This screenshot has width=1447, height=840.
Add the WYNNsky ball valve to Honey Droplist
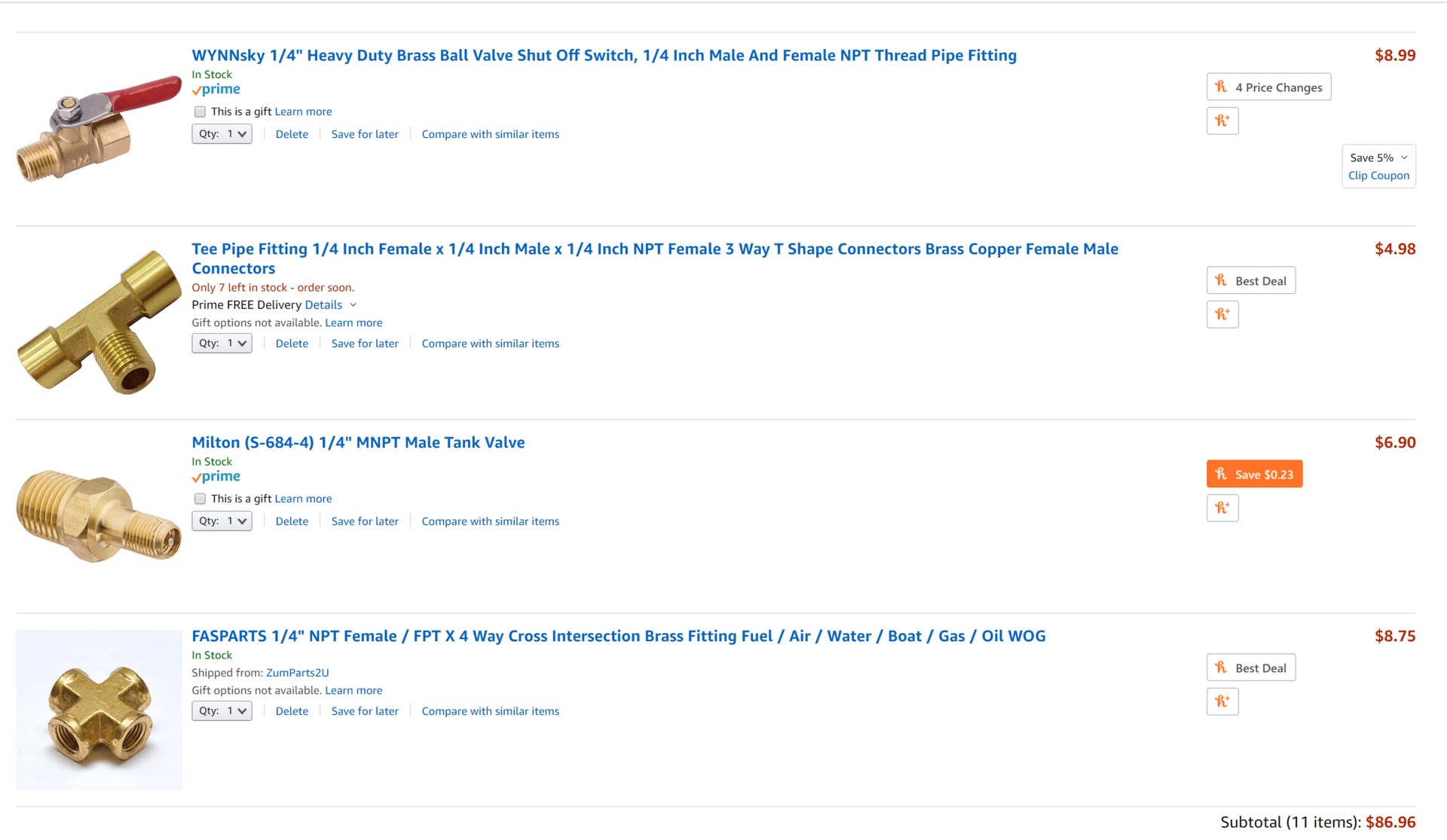click(x=1222, y=121)
